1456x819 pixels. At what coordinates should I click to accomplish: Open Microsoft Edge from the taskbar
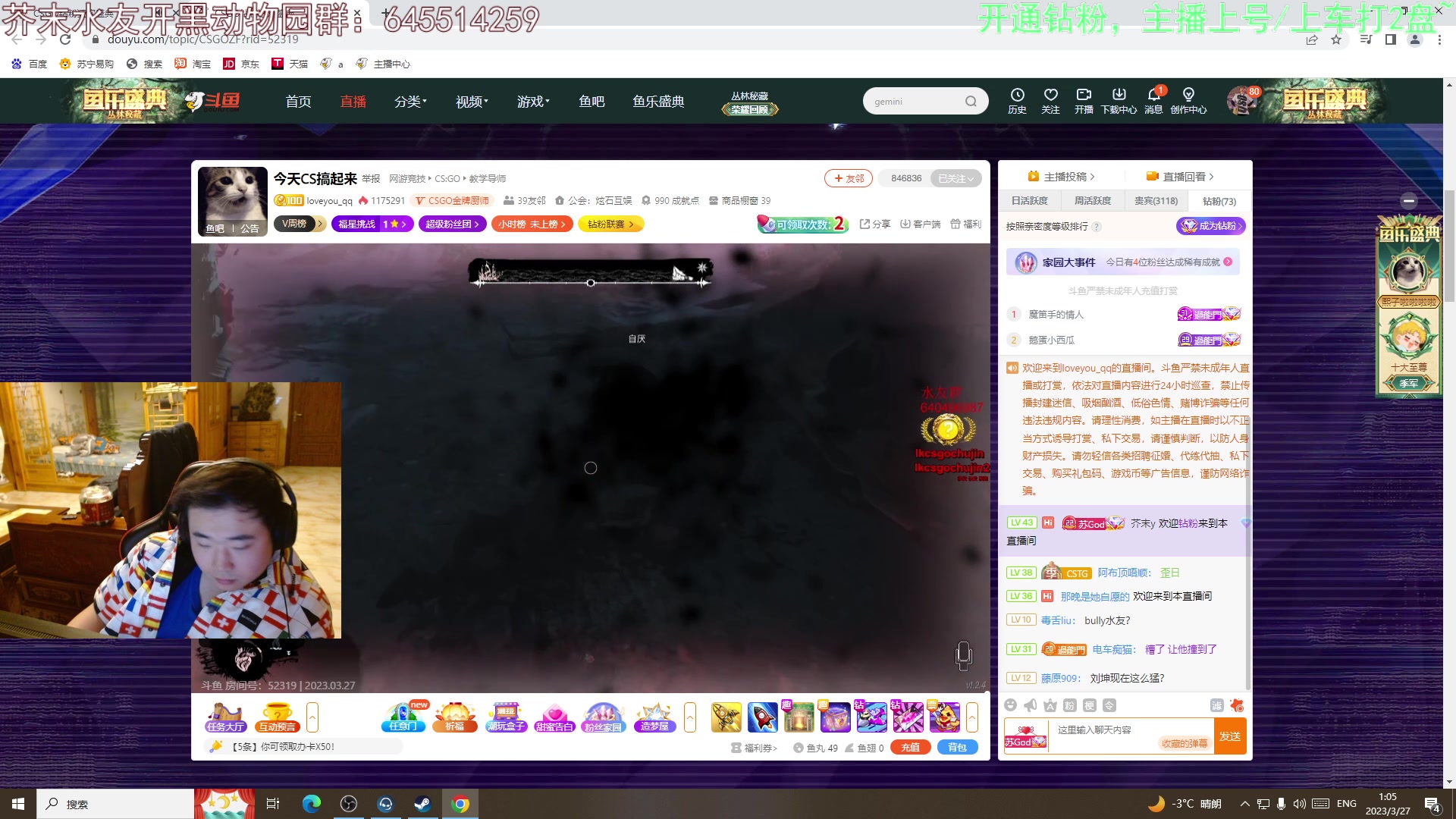pyautogui.click(x=311, y=804)
